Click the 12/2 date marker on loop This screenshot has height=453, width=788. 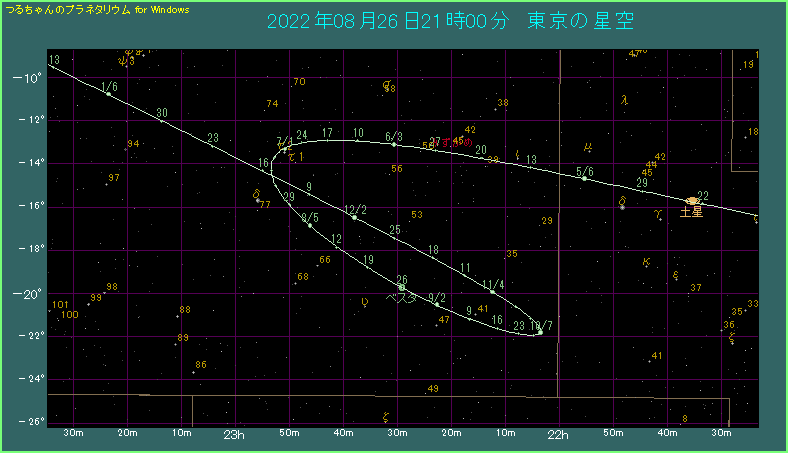354,217
